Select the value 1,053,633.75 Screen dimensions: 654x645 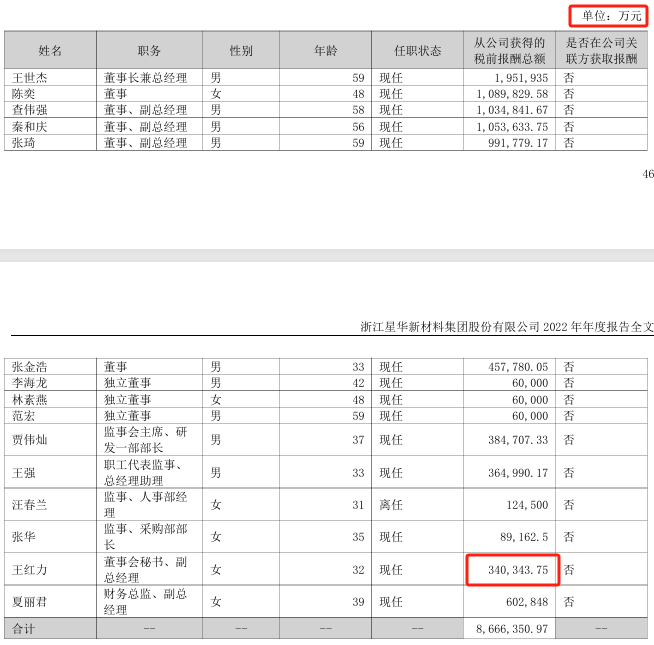pos(512,126)
